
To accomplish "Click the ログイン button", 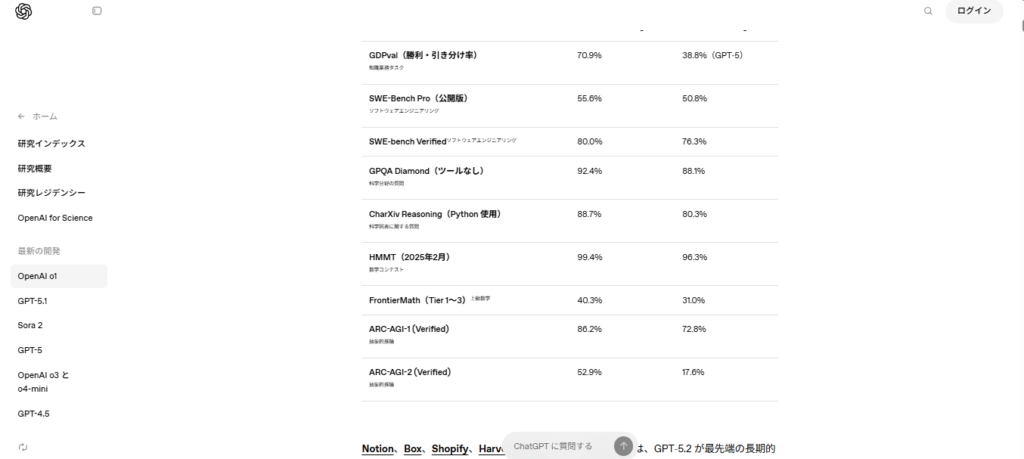I will click(973, 11).
